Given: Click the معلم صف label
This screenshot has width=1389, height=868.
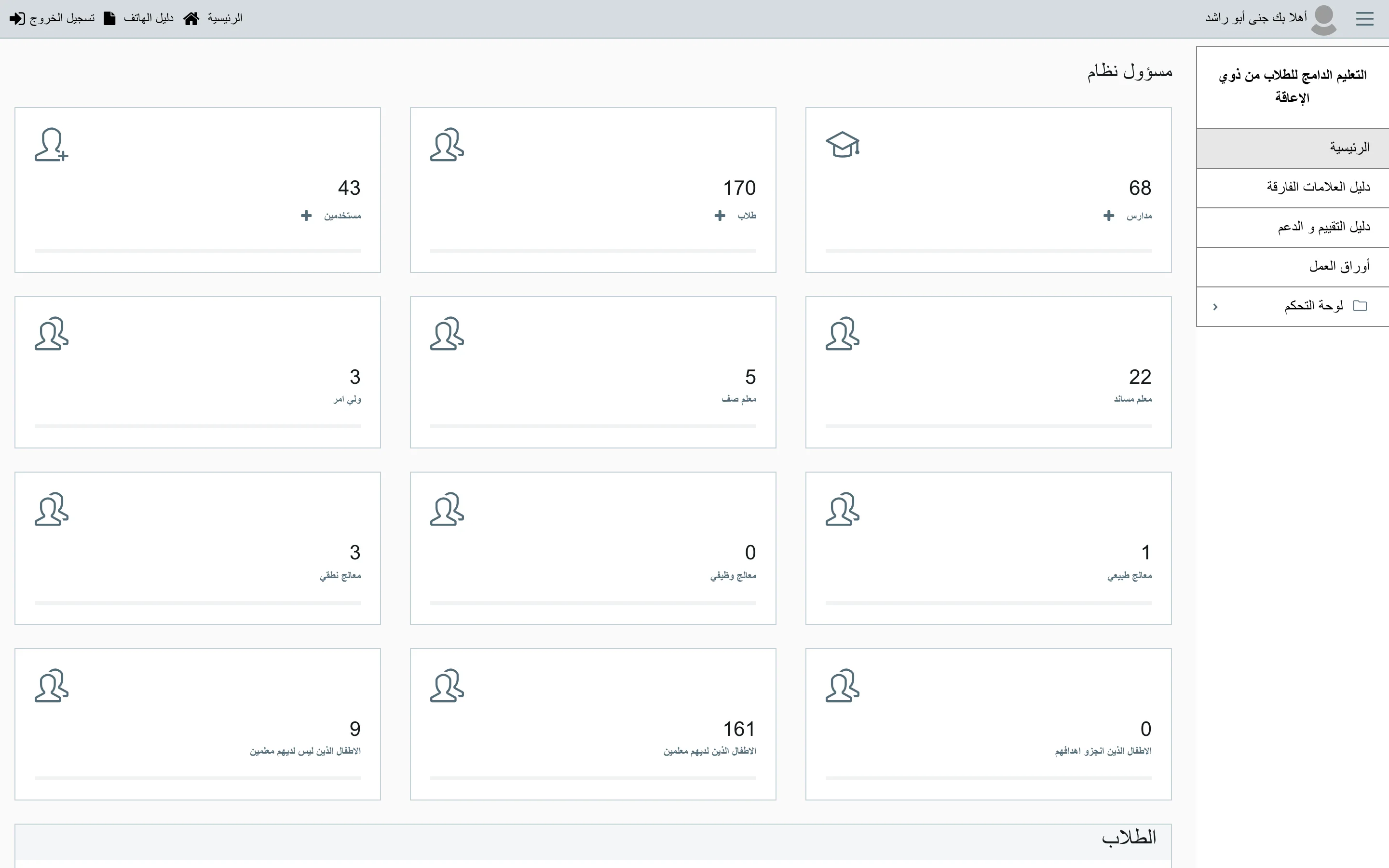Looking at the screenshot, I should click(739, 399).
